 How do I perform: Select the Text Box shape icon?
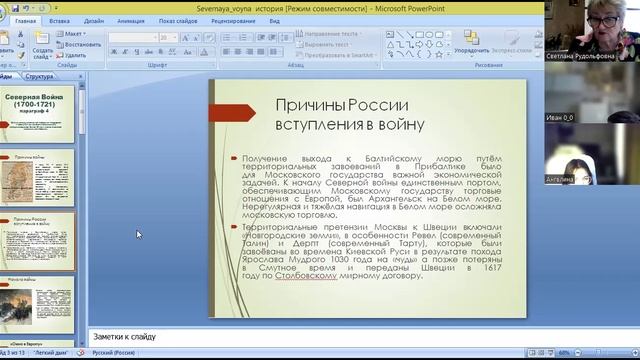[x=390, y=35]
